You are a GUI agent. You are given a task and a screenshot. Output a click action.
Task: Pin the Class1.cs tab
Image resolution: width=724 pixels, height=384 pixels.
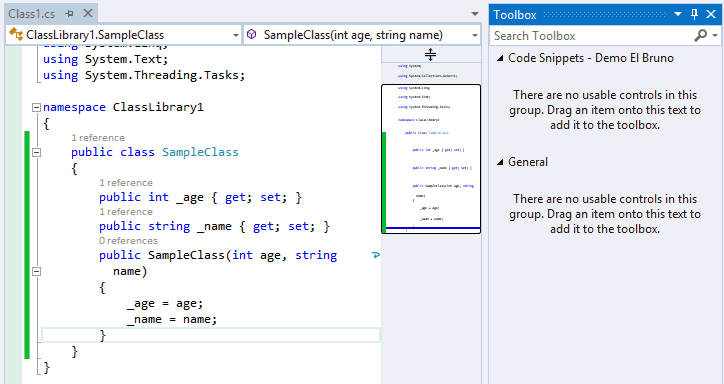click(x=70, y=14)
